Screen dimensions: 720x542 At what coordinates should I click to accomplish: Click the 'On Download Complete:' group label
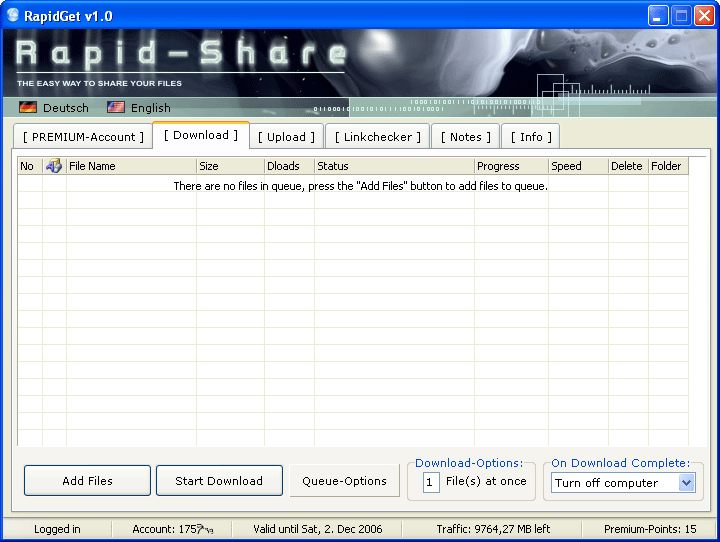(620, 463)
